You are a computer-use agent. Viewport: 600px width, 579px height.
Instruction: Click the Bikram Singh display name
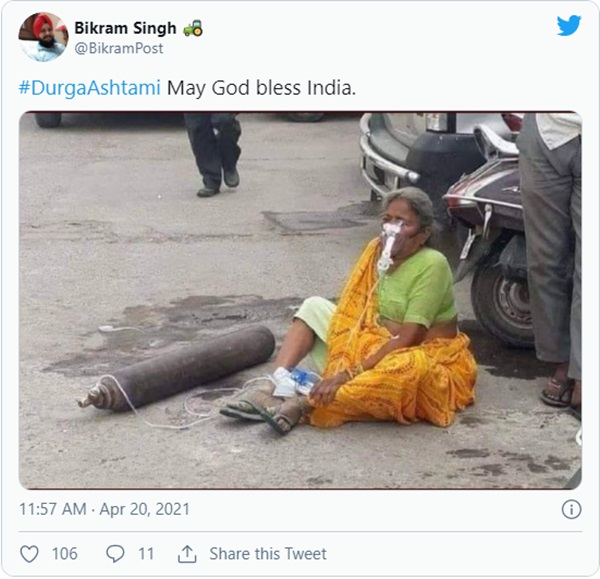tap(125, 28)
